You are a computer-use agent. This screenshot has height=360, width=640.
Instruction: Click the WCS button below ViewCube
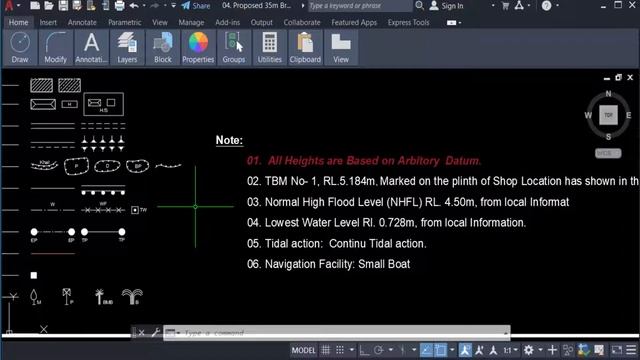(x=608, y=153)
